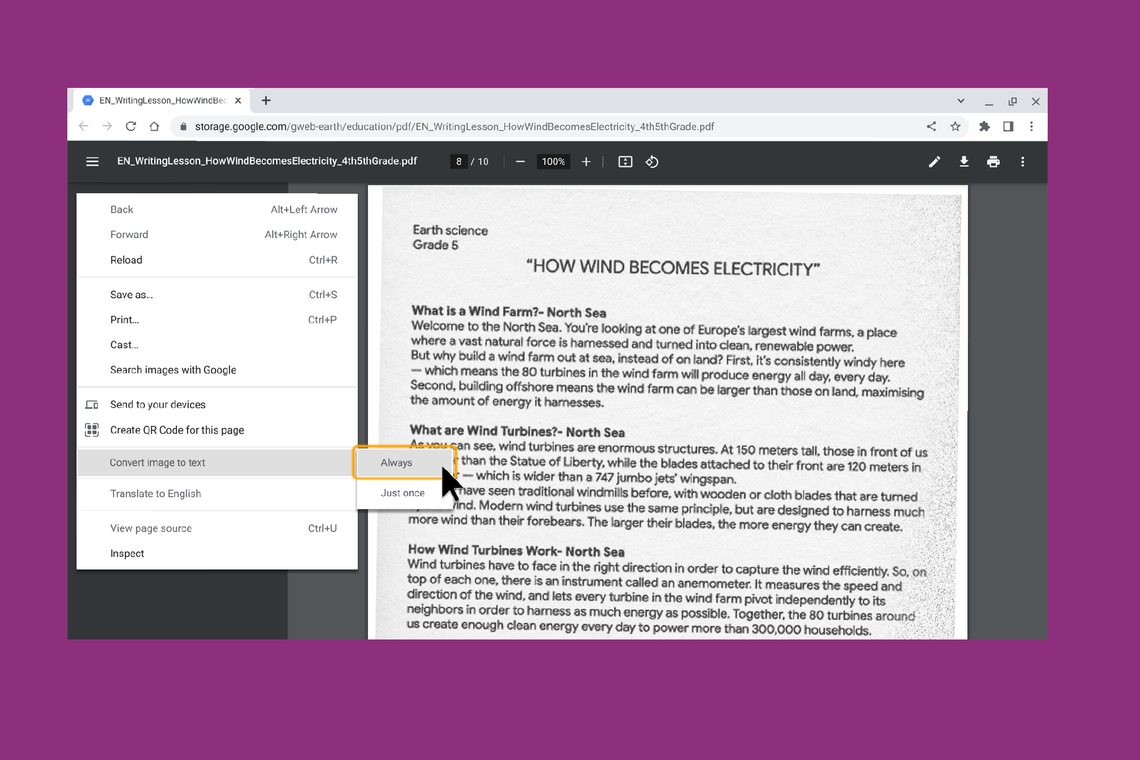Viewport: 1140px width, 760px height.
Task: Print the PDF using the printer icon
Action: (x=993, y=162)
